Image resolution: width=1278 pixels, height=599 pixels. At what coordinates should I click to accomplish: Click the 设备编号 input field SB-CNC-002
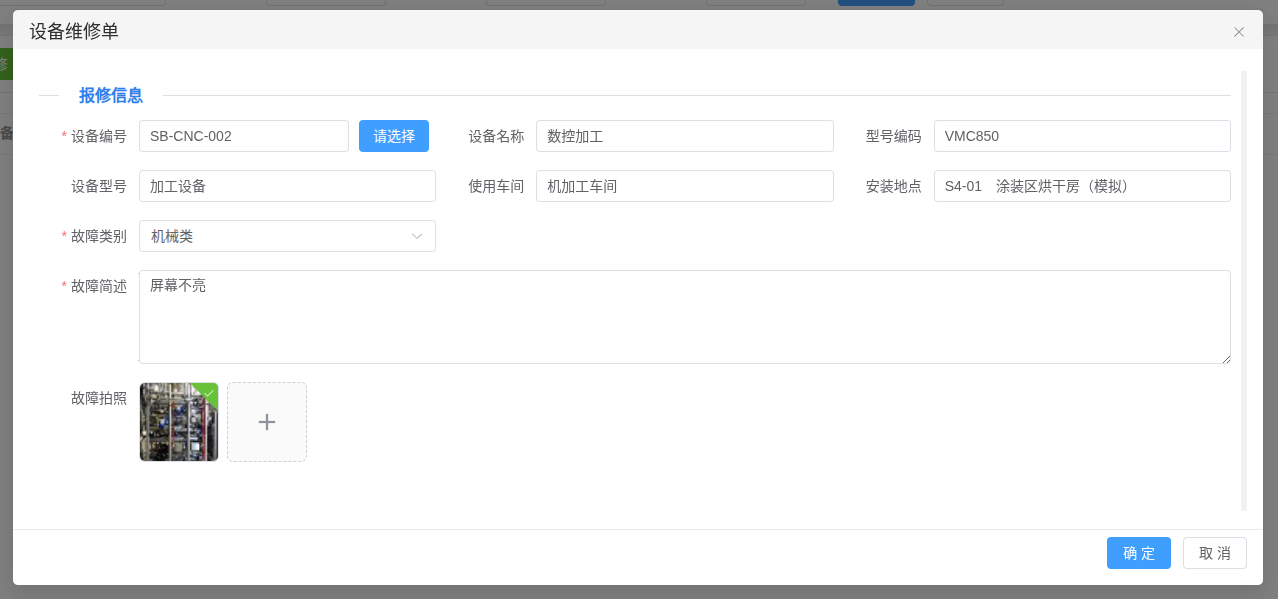244,136
